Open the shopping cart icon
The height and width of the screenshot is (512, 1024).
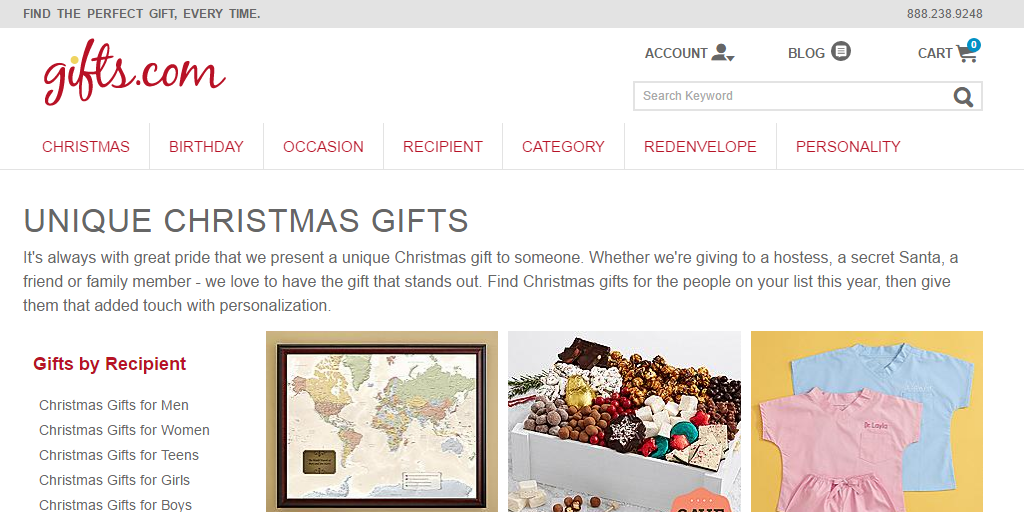pos(966,54)
